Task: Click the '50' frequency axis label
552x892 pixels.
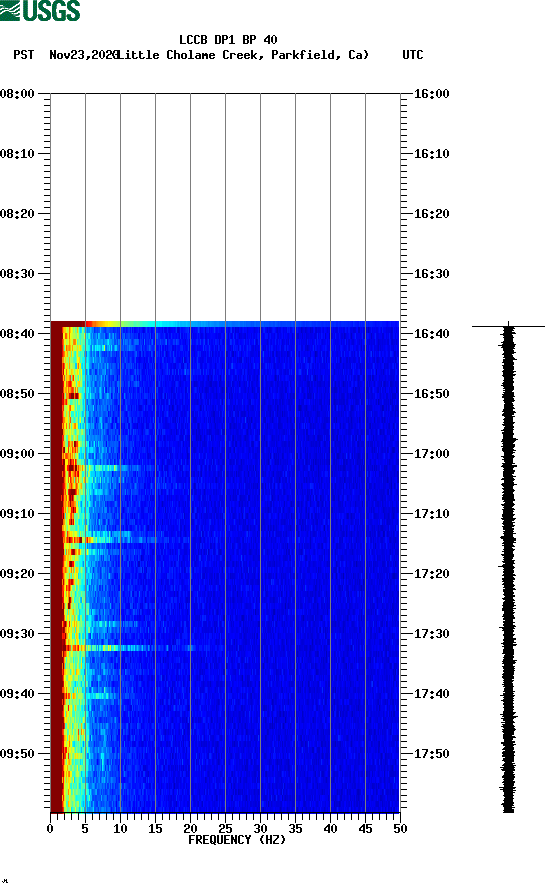Action: (400, 829)
